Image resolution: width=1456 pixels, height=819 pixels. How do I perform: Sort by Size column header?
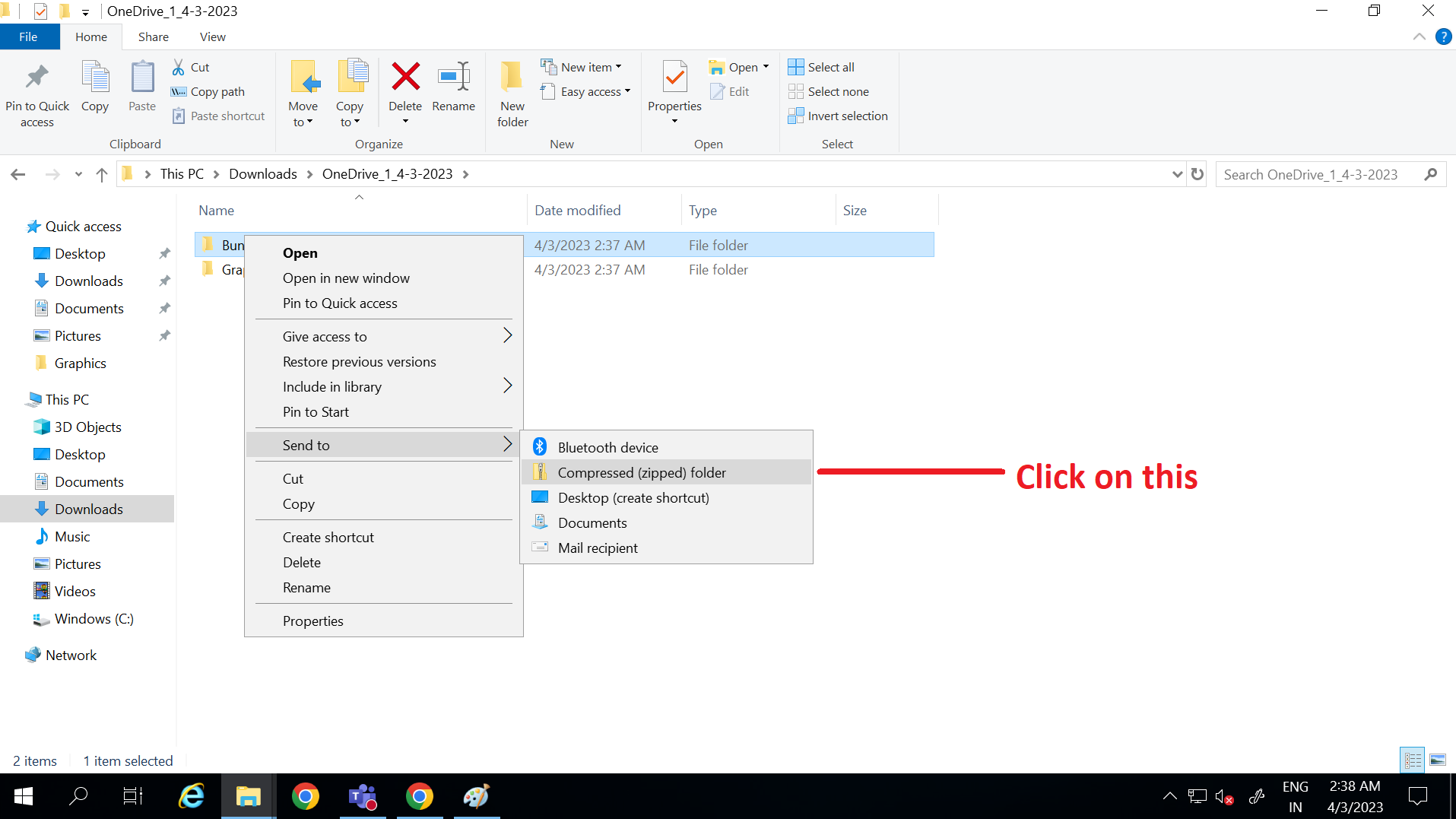(x=887, y=210)
